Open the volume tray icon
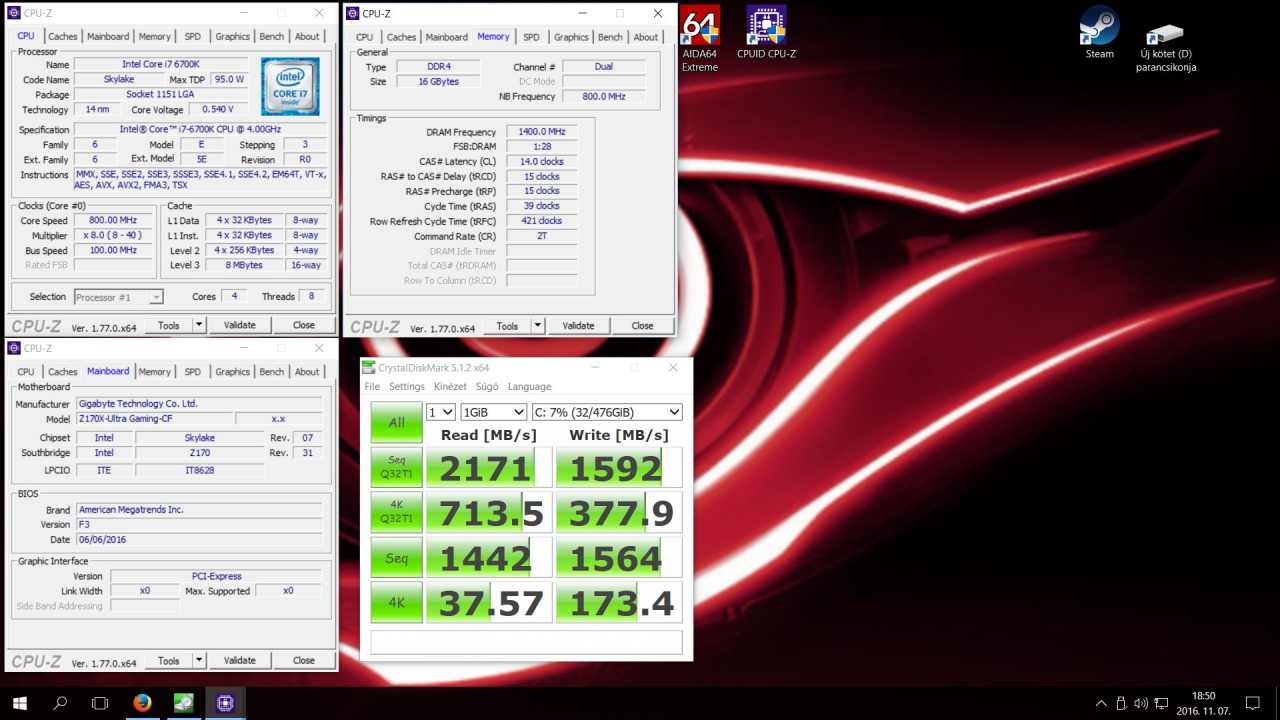This screenshot has width=1280, height=720. tap(1141, 703)
